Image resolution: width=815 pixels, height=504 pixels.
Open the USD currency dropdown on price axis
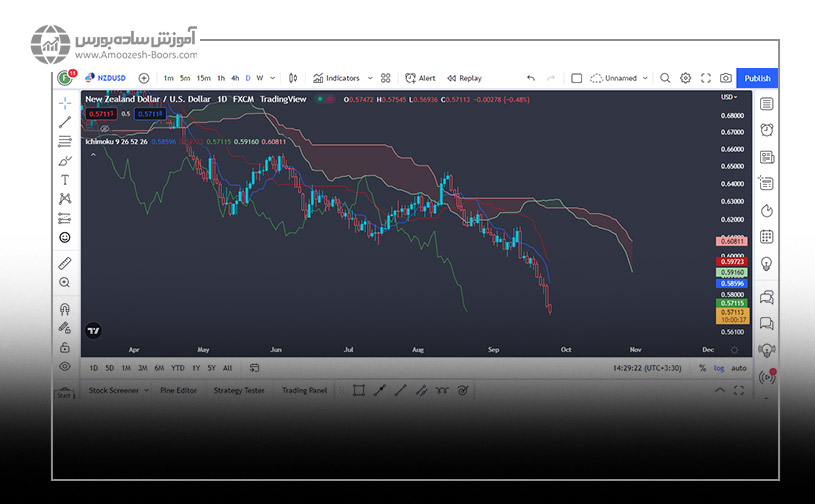[729, 98]
